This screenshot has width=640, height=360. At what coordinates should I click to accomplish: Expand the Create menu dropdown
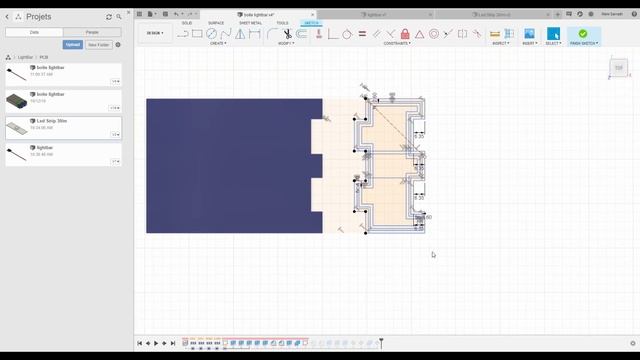[218, 43]
